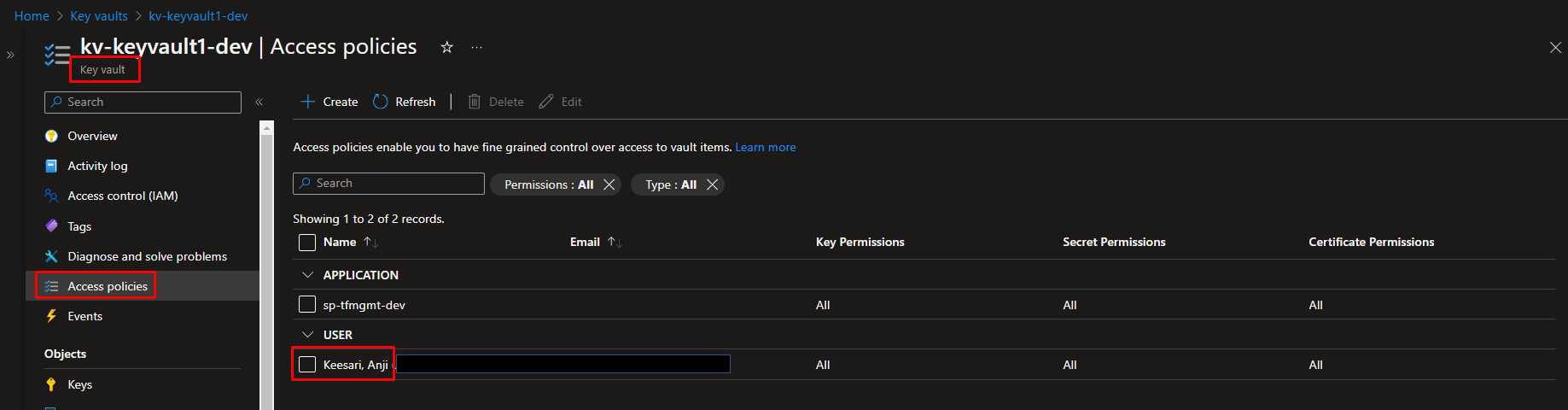Open the more options ellipsis menu
Image resolution: width=1568 pixels, height=410 pixels.
(x=476, y=47)
